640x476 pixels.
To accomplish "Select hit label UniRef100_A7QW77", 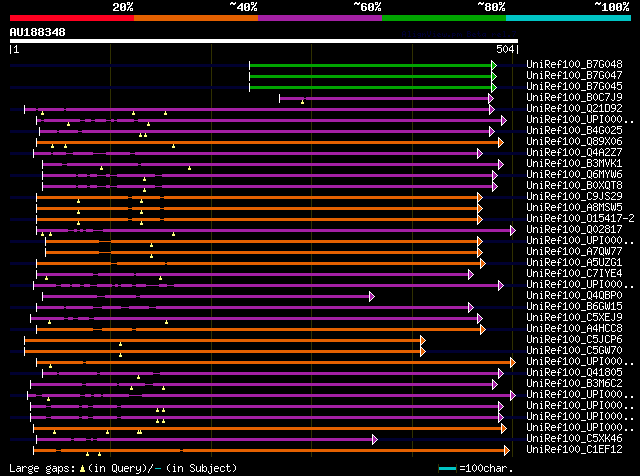I will point(574,252).
